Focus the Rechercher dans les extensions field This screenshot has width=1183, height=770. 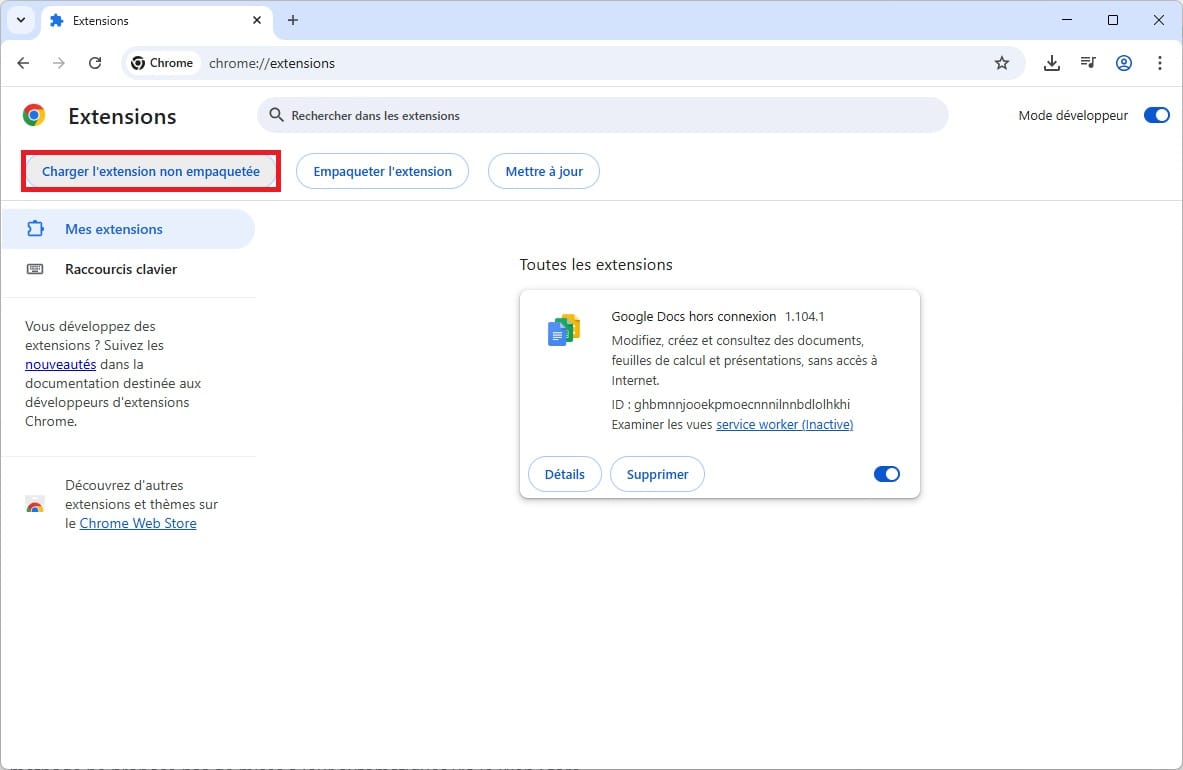click(x=602, y=115)
